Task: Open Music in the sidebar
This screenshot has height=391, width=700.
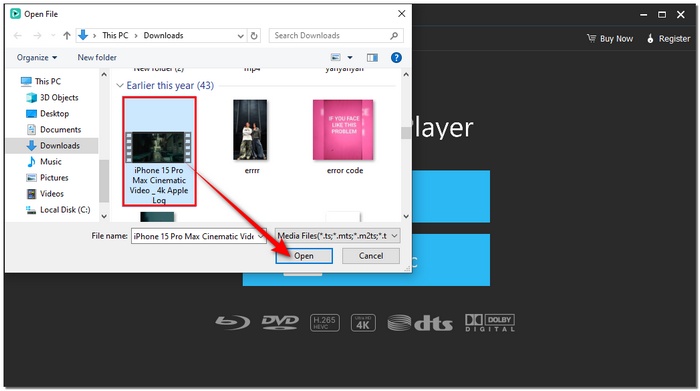Action: click(x=50, y=162)
